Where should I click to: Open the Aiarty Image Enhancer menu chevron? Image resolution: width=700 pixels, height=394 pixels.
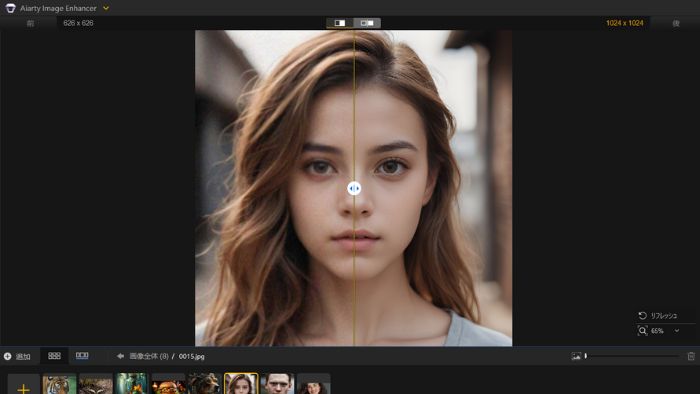click(106, 8)
